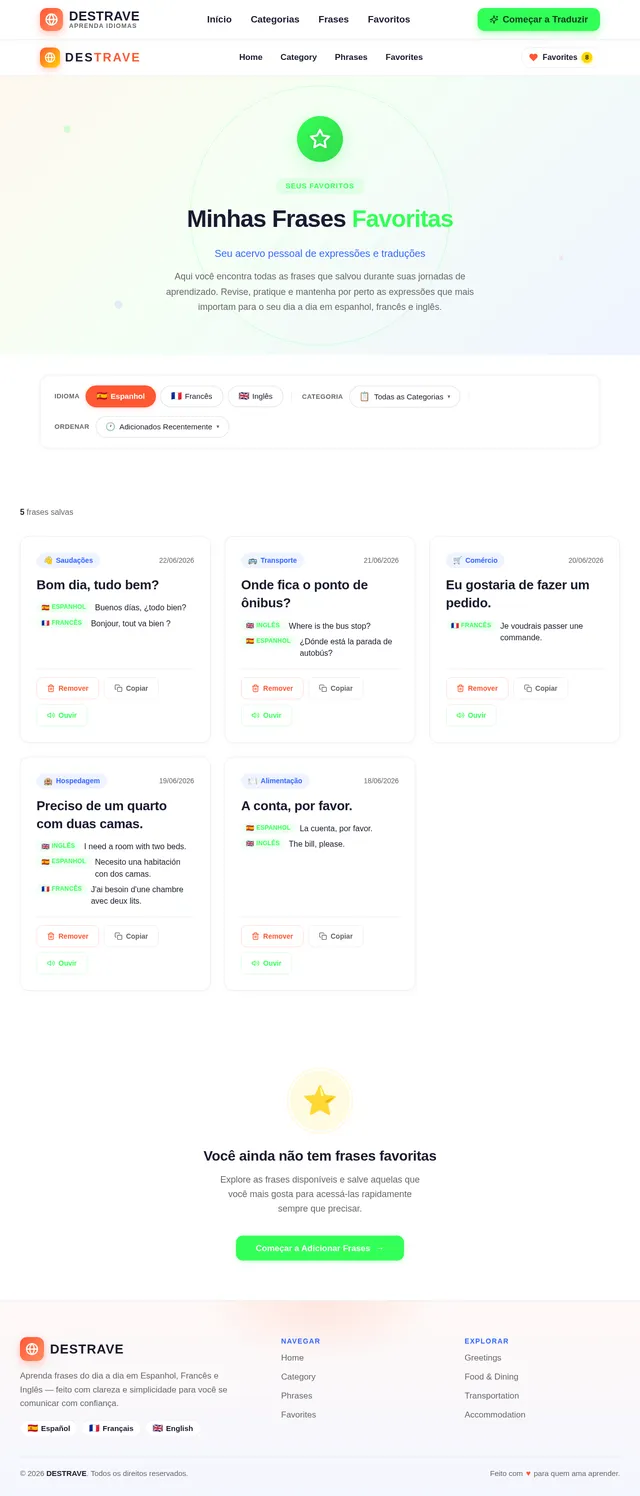Remove the 'Bom dia, tudo bem?' phrase

pos(68,688)
